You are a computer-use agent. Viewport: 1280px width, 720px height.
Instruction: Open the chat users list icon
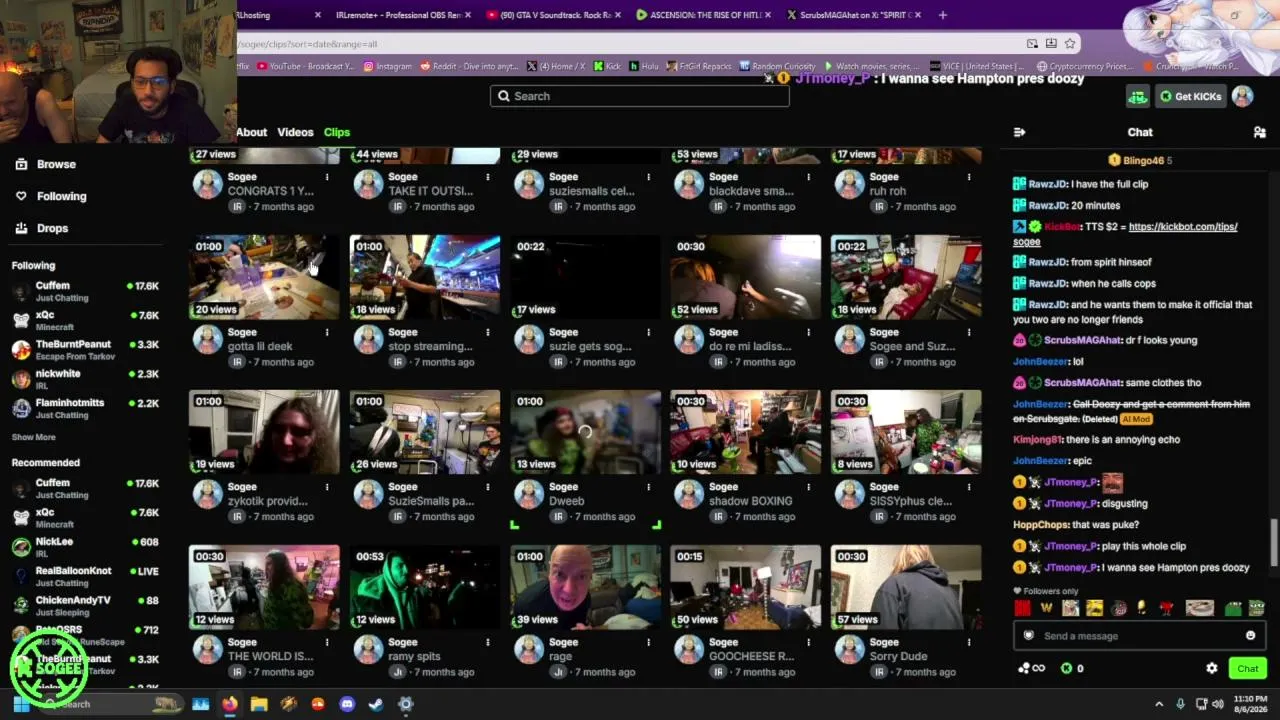click(x=1259, y=132)
